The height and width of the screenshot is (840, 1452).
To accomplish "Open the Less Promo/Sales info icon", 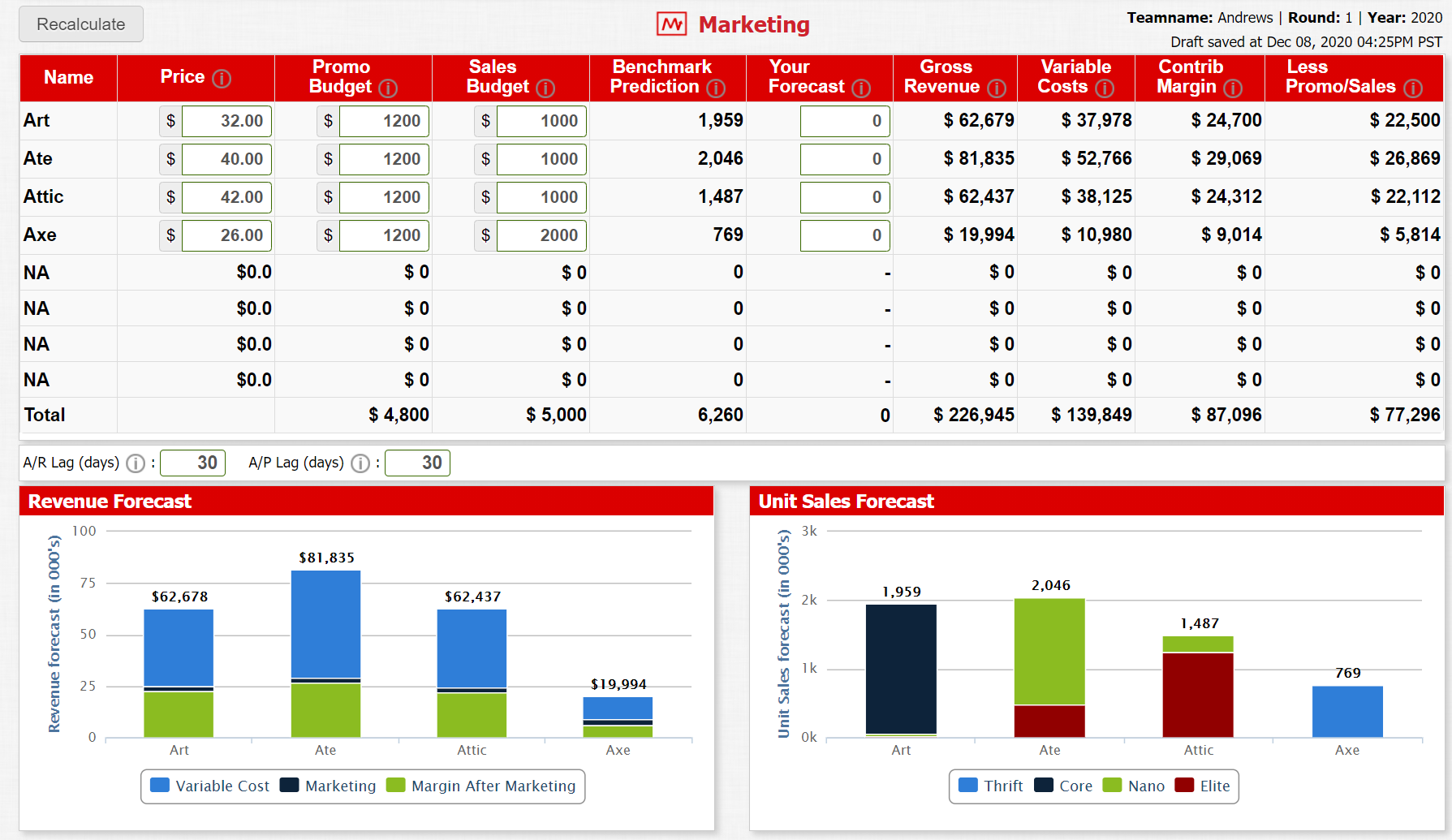I will [x=1413, y=88].
